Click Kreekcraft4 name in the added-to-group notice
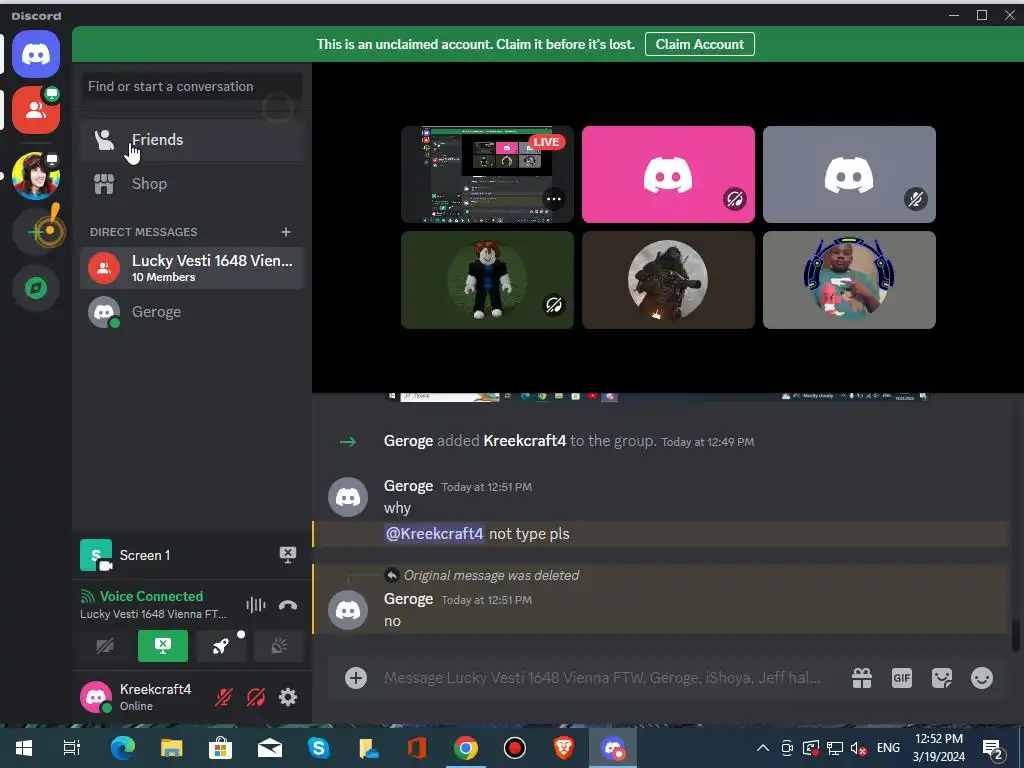The image size is (1024, 768). click(524, 441)
